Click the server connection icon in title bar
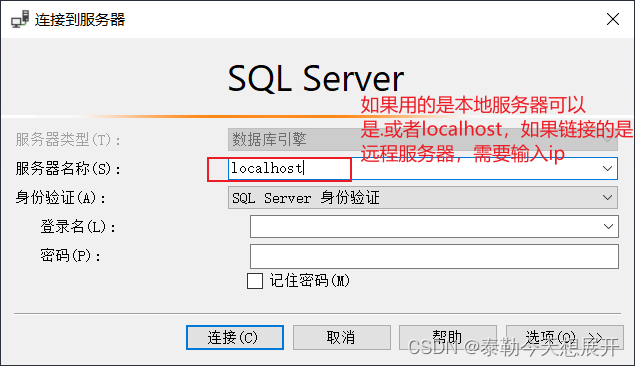The height and width of the screenshot is (366, 635). [20, 19]
